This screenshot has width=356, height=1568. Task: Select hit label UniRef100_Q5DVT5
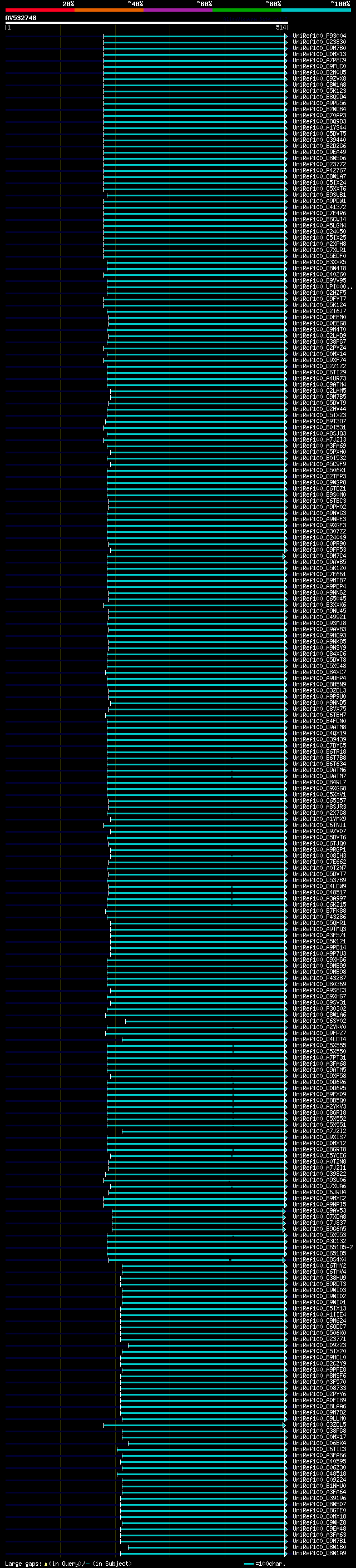[x=319, y=134]
